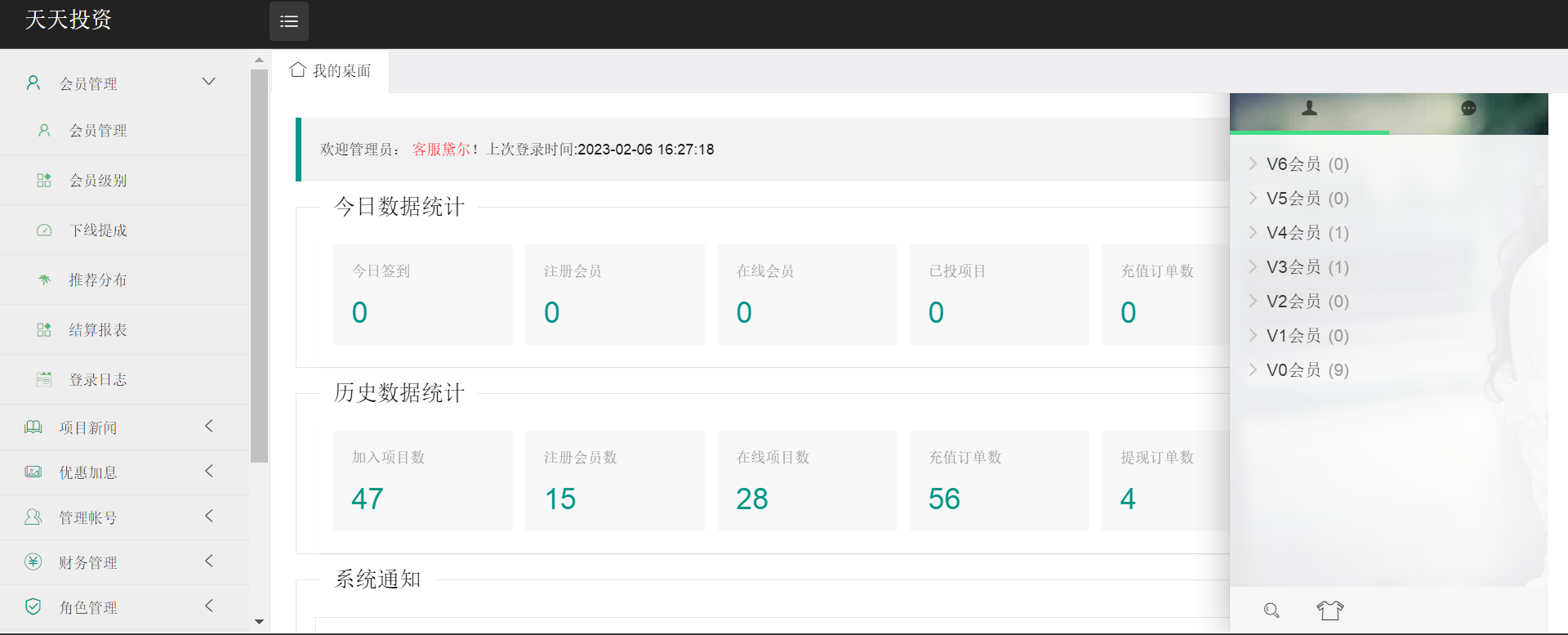Open the 登录日志 menu item

[x=125, y=380]
